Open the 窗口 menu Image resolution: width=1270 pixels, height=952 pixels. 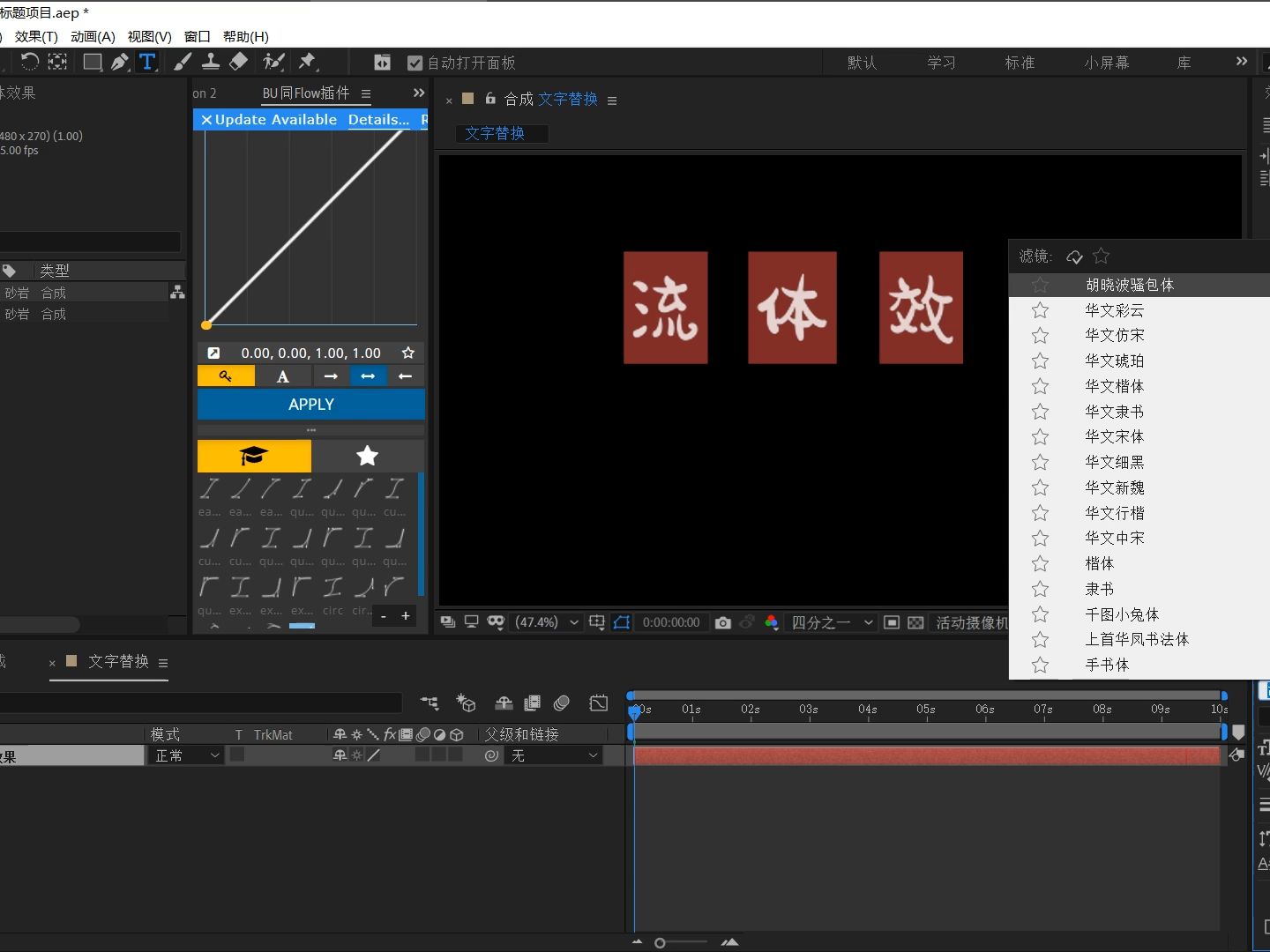click(x=198, y=36)
